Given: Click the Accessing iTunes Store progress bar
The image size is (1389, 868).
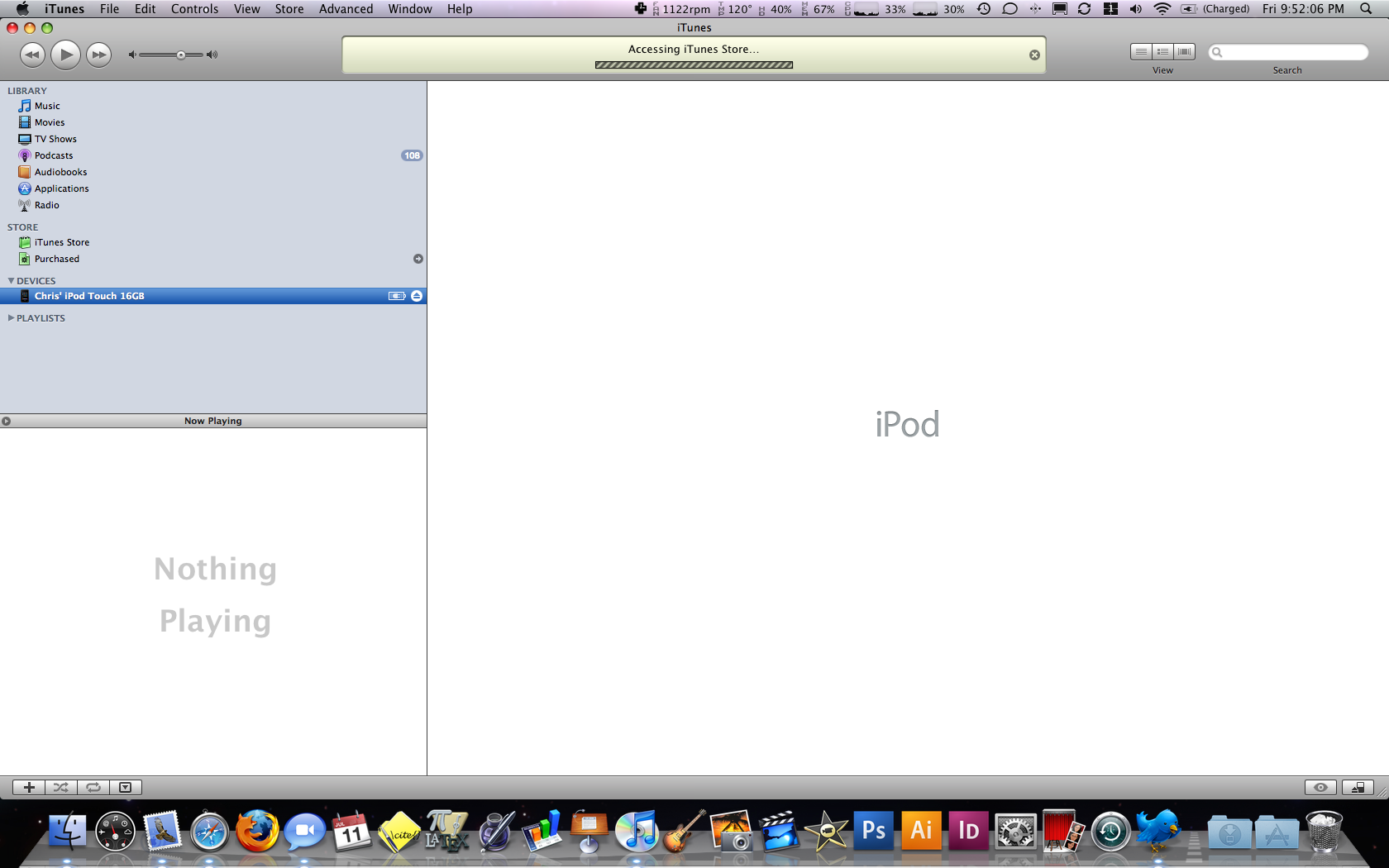Looking at the screenshot, I should tap(694, 64).
